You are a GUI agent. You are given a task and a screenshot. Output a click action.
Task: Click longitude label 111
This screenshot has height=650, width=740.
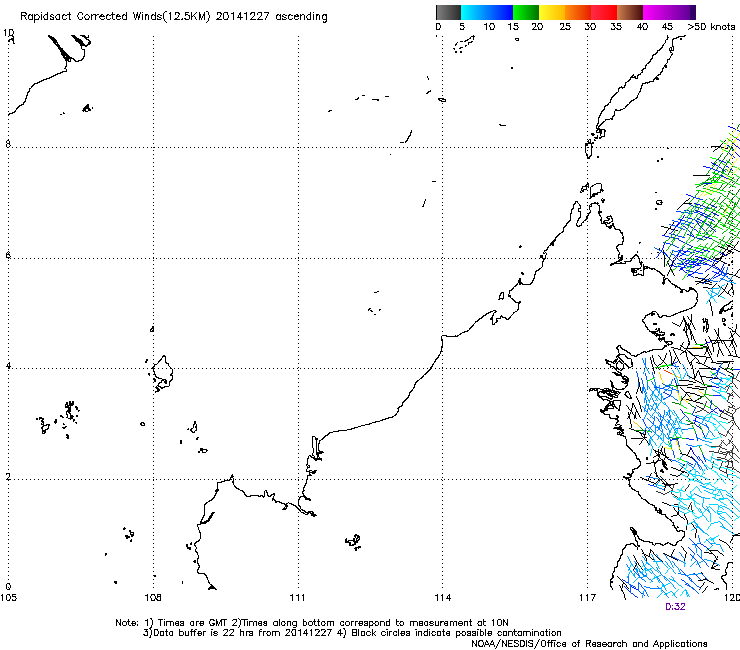(x=297, y=598)
